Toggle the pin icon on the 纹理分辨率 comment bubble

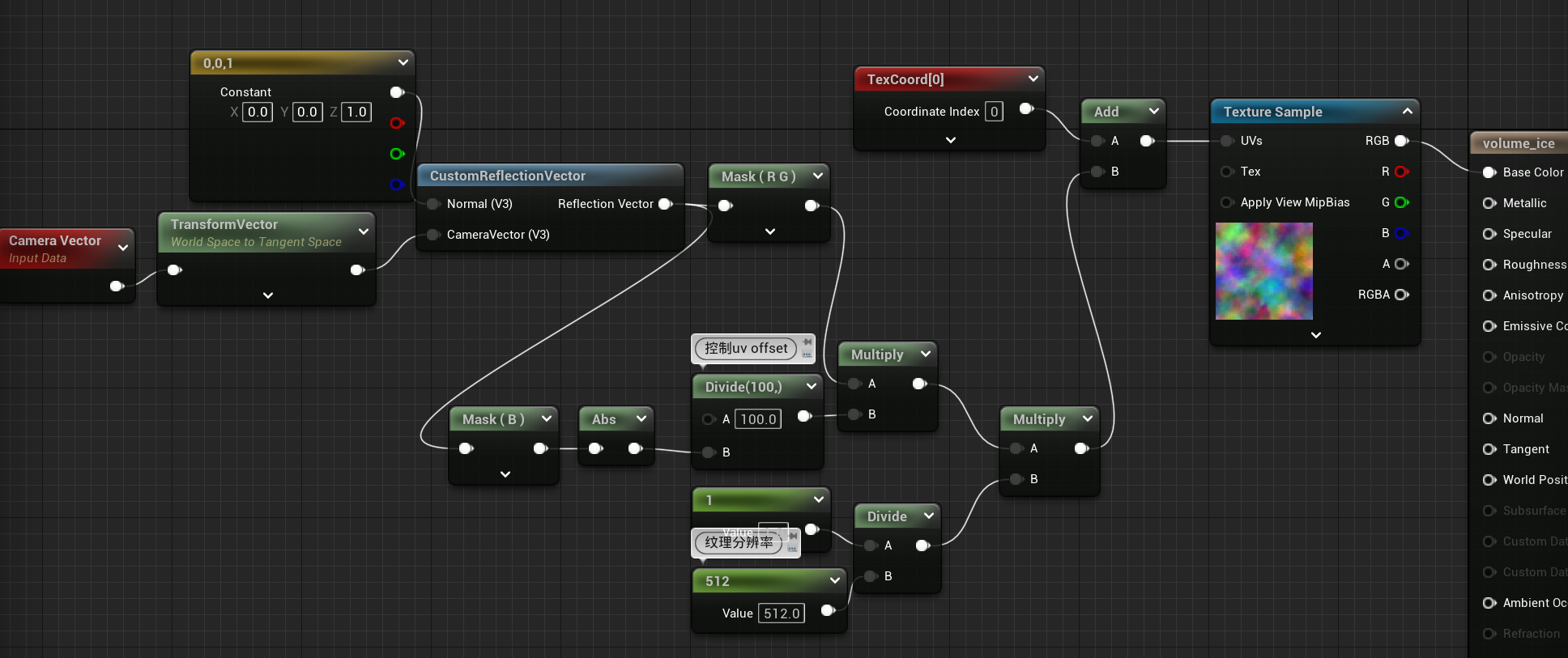pyautogui.click(x=793, y=537)
